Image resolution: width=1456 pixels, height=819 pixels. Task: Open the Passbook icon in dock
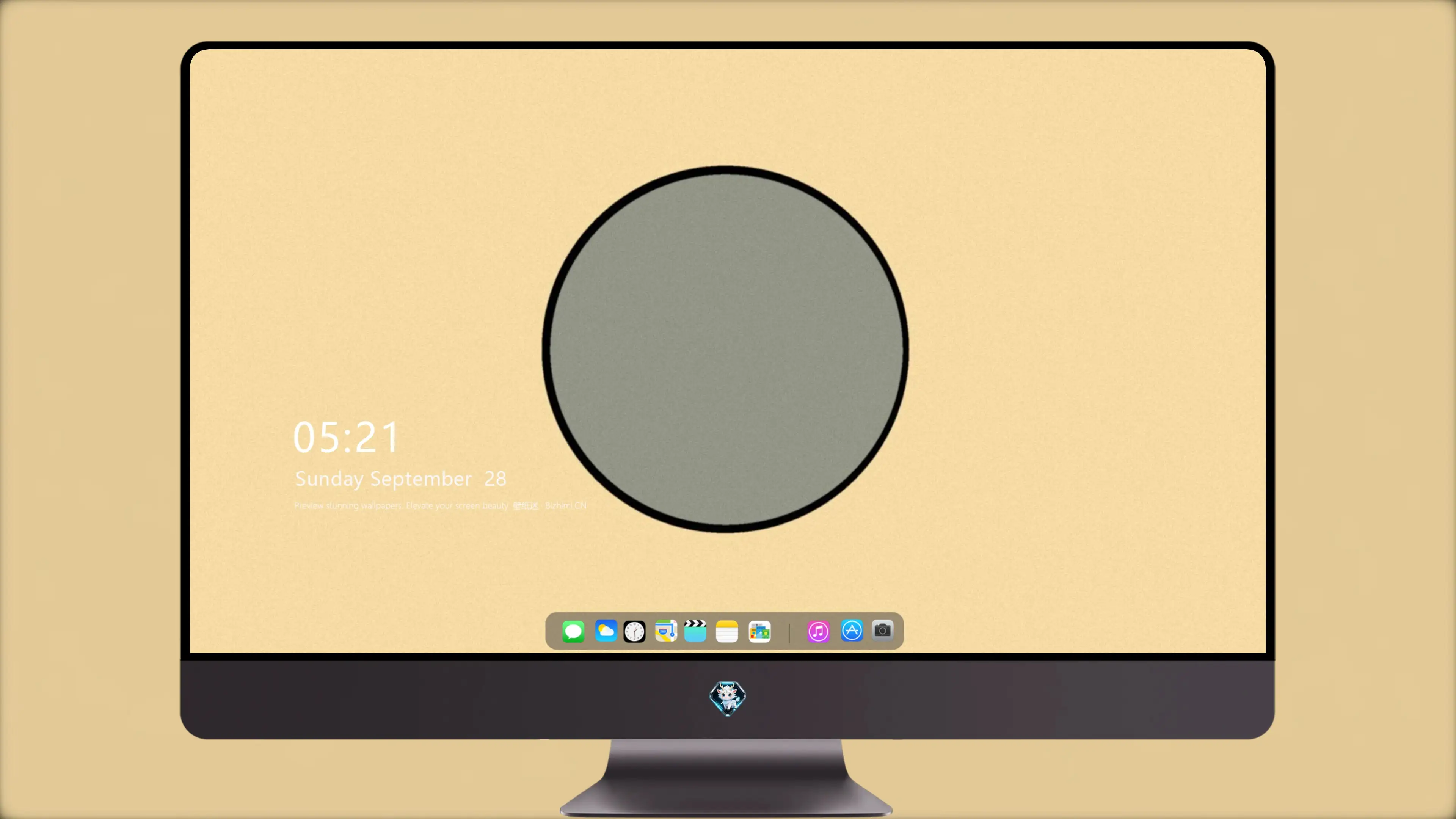pos(759,631)
